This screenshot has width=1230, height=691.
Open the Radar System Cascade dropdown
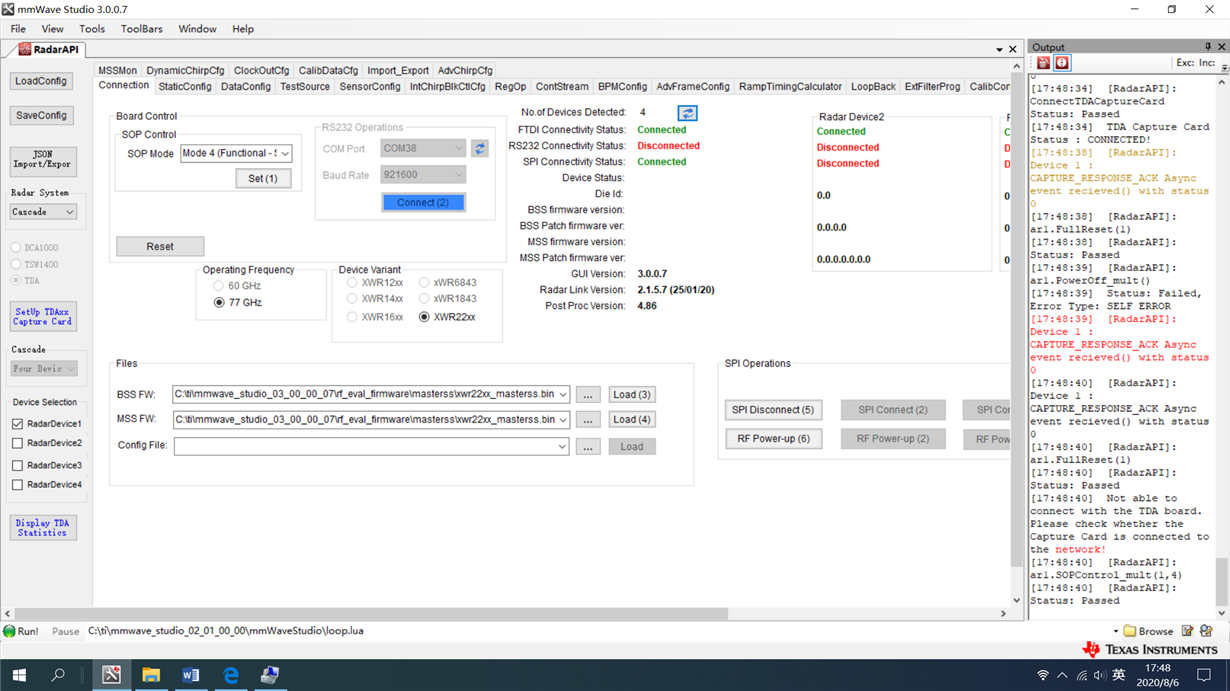click(69, 212)
